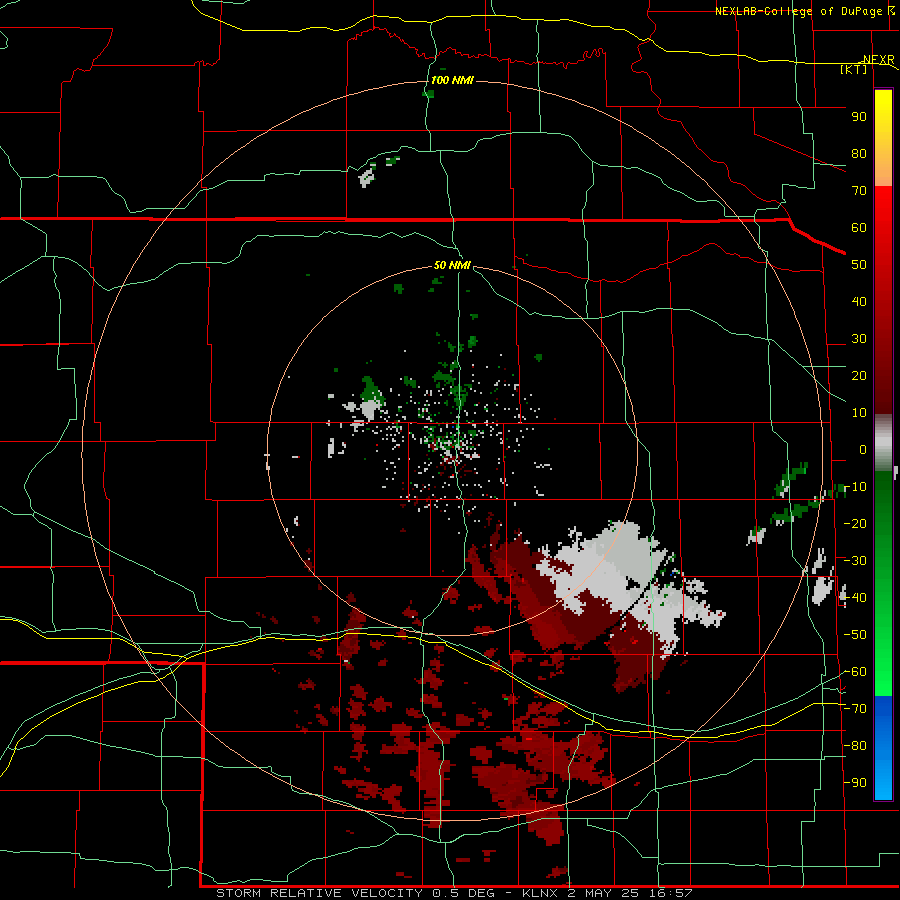Click the -40 knots scale label
Image resolution: width=900 pixels, height=900 pixels.
(855, 598)
